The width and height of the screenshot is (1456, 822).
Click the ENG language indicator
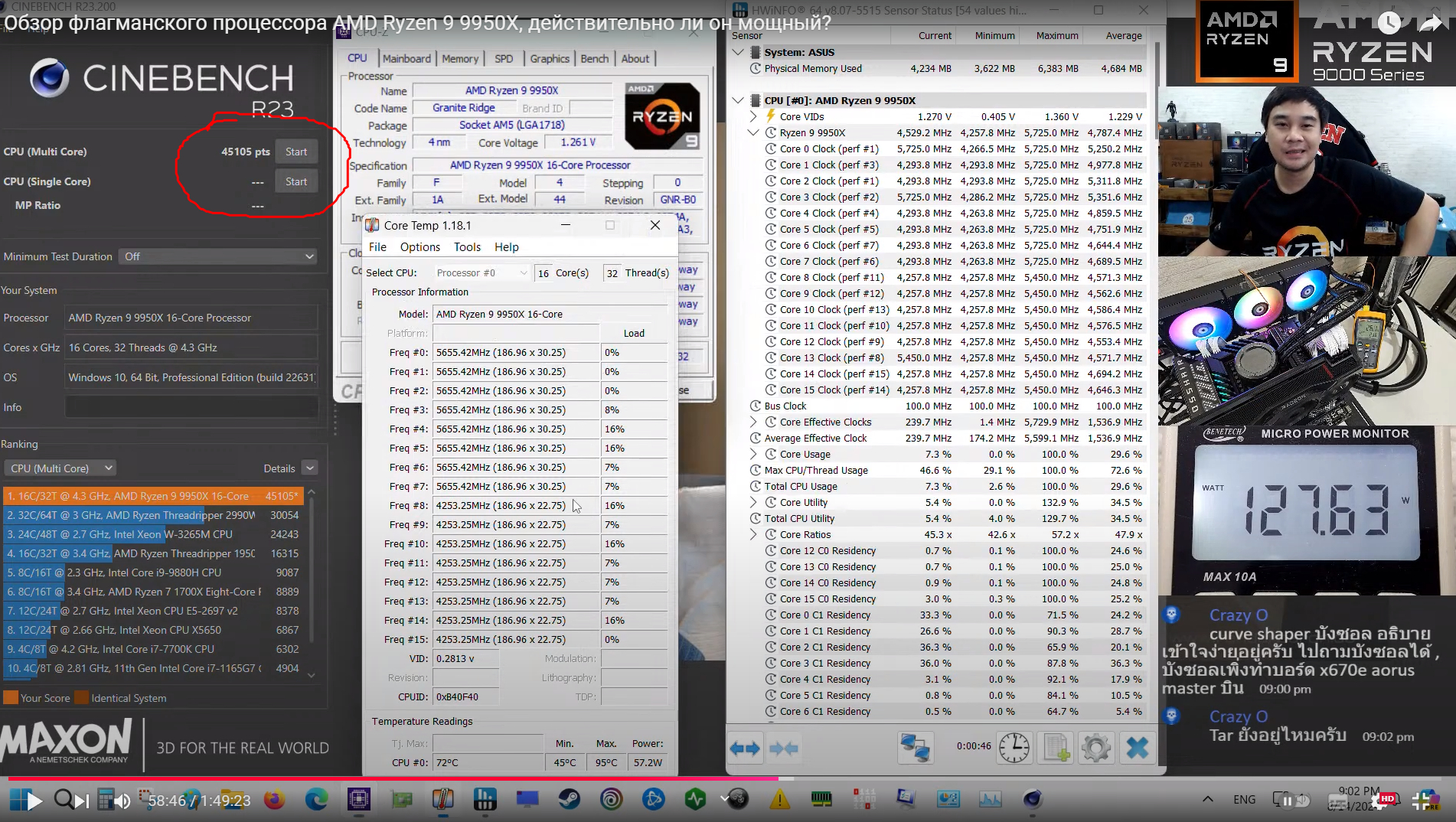pos(1244,800)
